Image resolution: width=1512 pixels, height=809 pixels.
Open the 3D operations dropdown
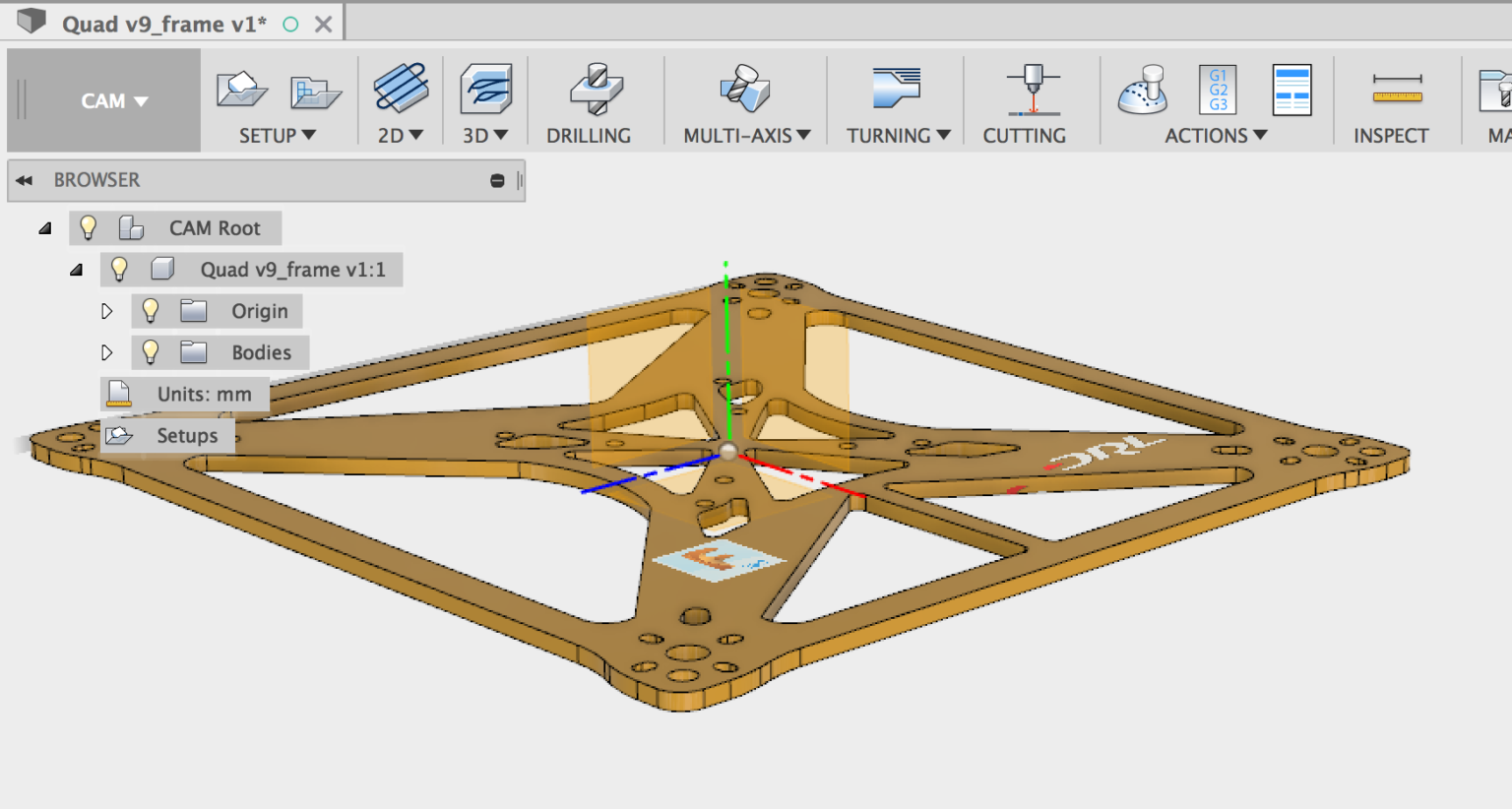[485, 136]
